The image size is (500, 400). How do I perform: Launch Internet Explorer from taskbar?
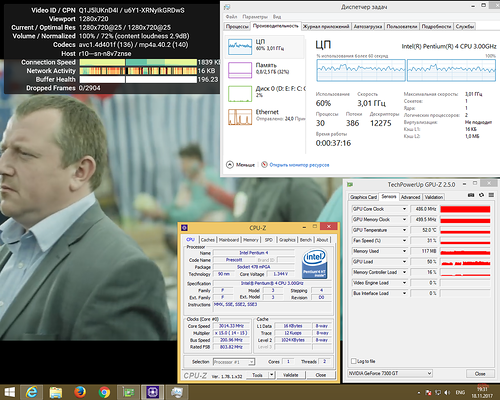pyautogui.click(x=32, y=392)
